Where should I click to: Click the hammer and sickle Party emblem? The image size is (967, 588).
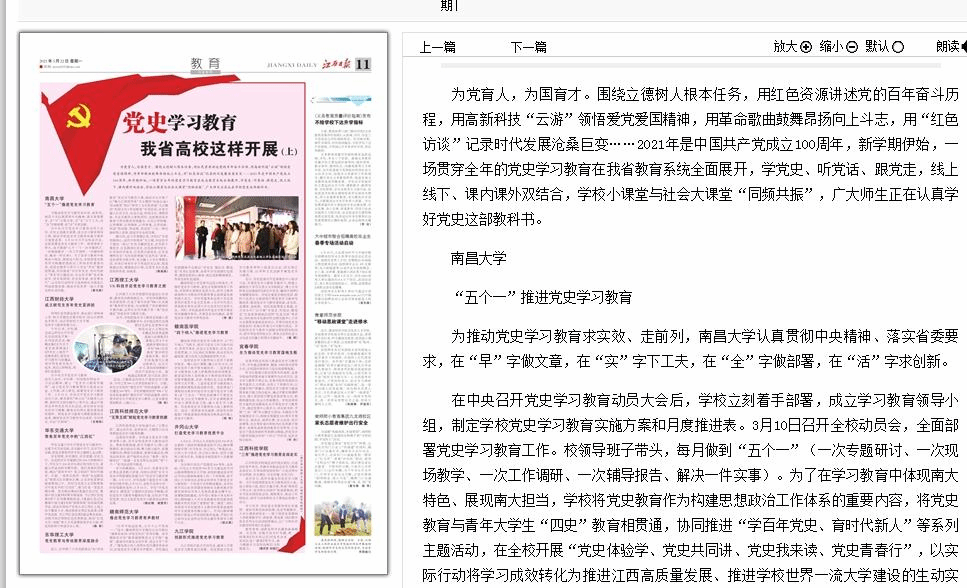(79, 118)
